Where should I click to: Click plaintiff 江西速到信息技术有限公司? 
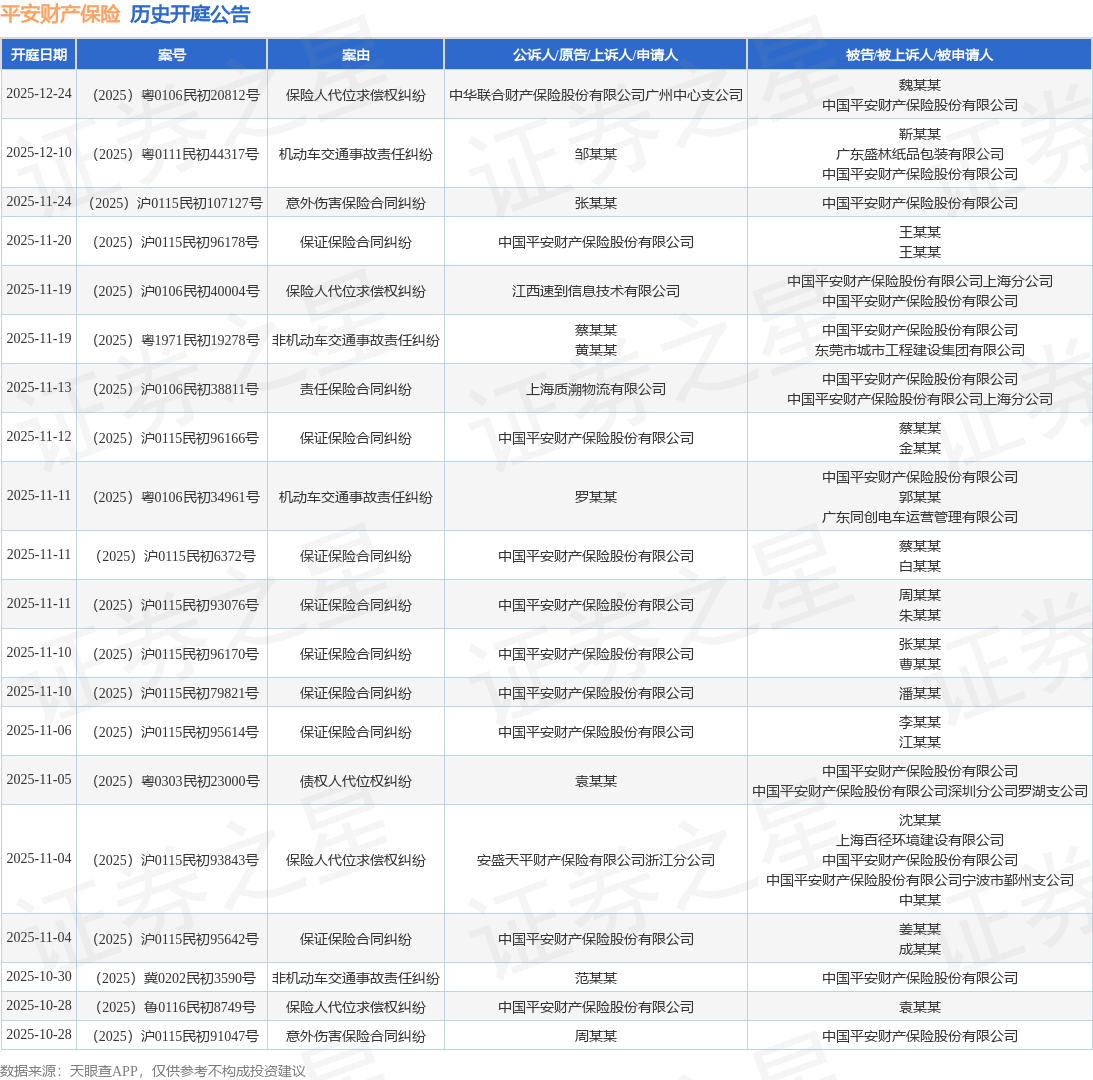(x=595, y=291)
